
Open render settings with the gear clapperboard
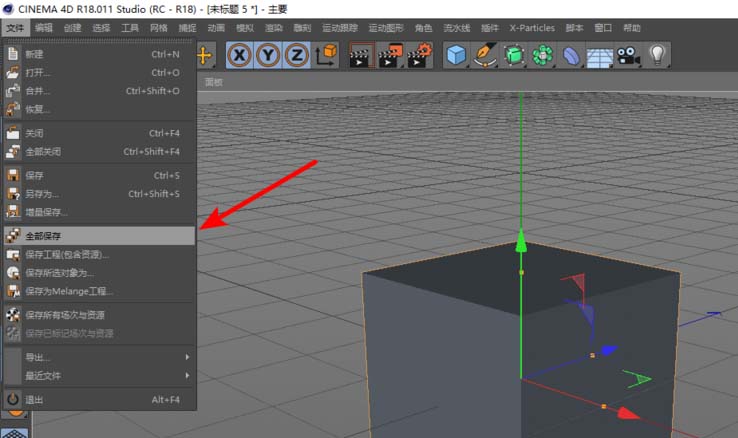420,56
